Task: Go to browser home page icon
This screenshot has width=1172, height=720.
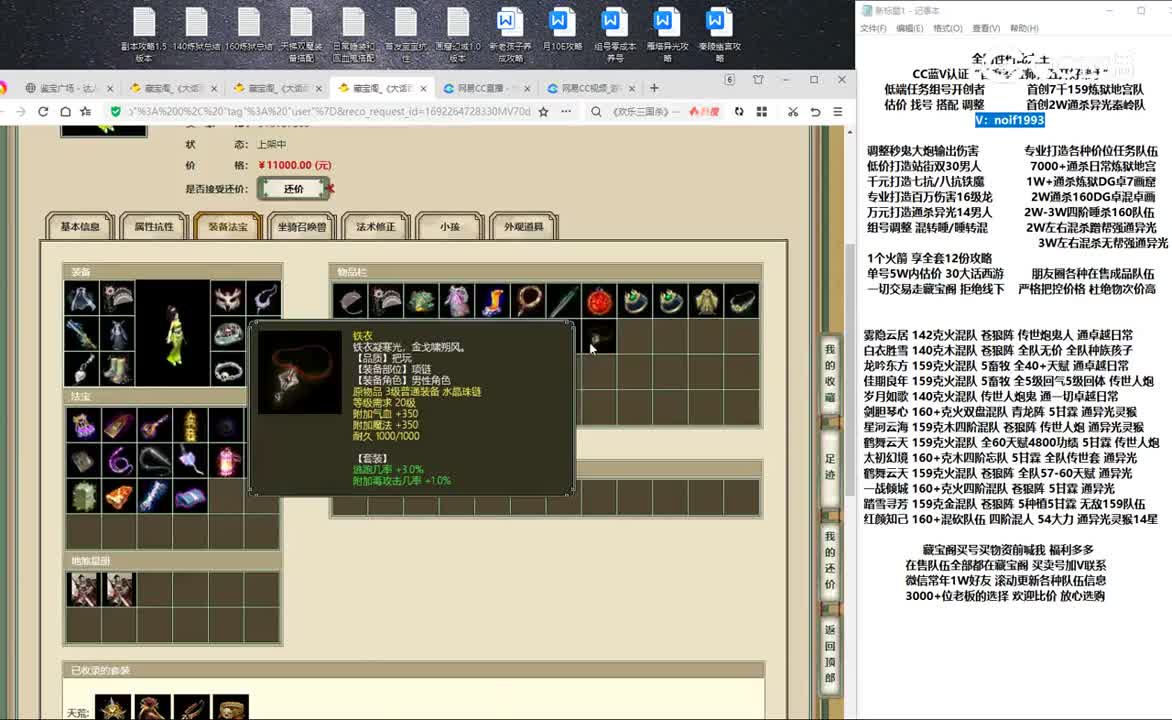Action: pyautogui.click(x=66, y=111)
